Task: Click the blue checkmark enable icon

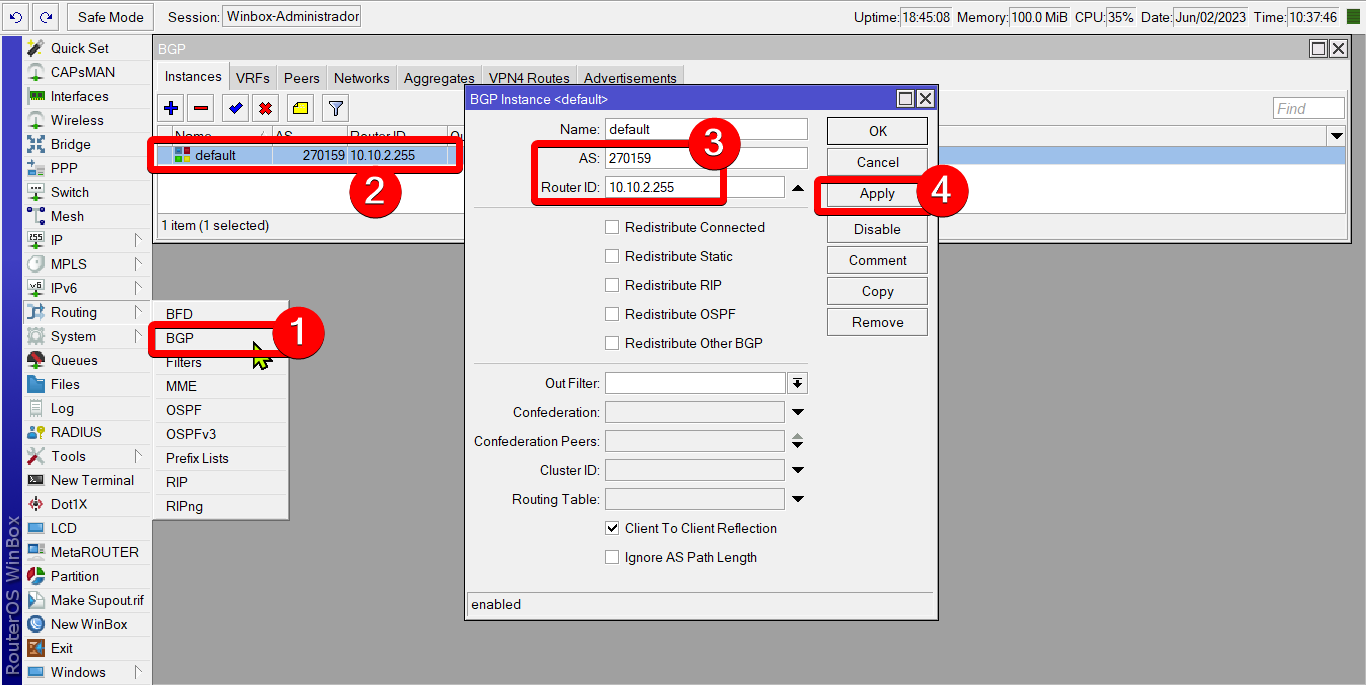Action: (236, 108)
